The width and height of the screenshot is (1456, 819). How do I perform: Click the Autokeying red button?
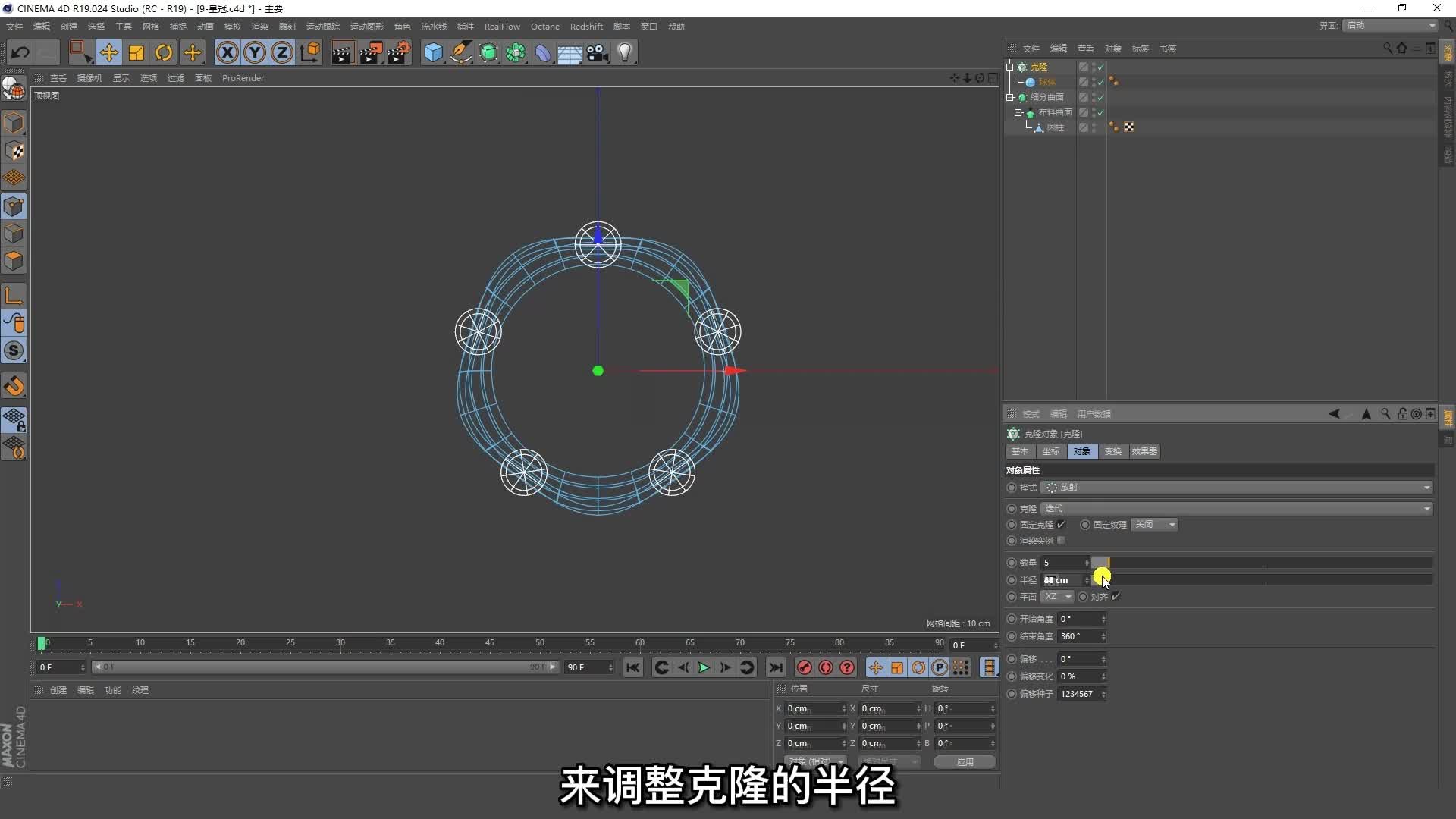tap(826, 667)
